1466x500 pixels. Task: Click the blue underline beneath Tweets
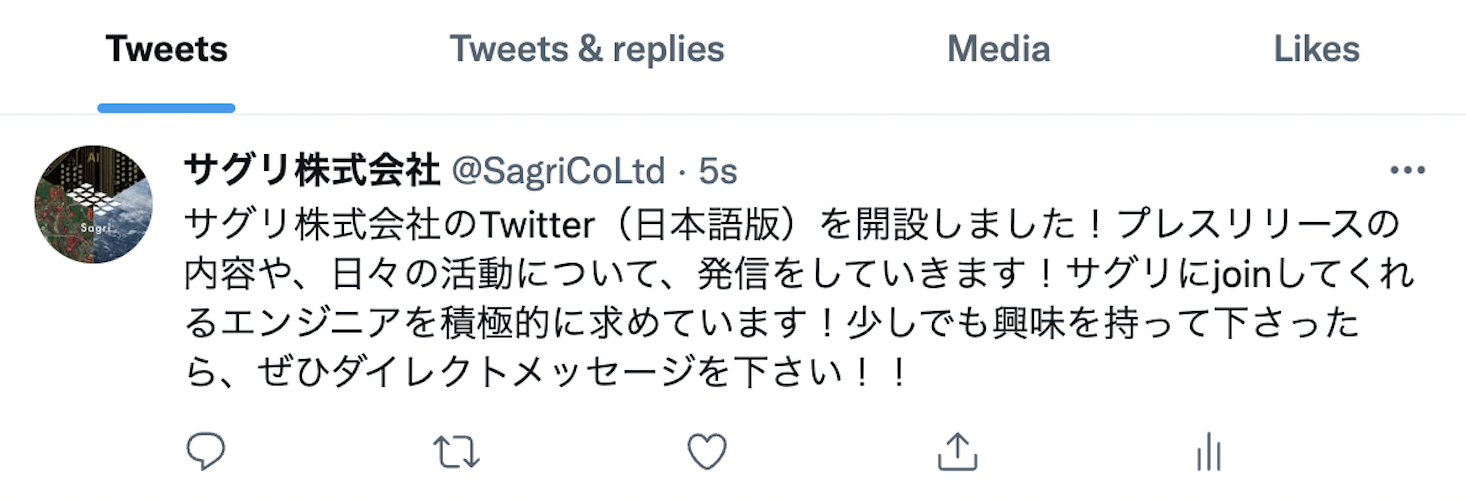[x=167, y=108]
